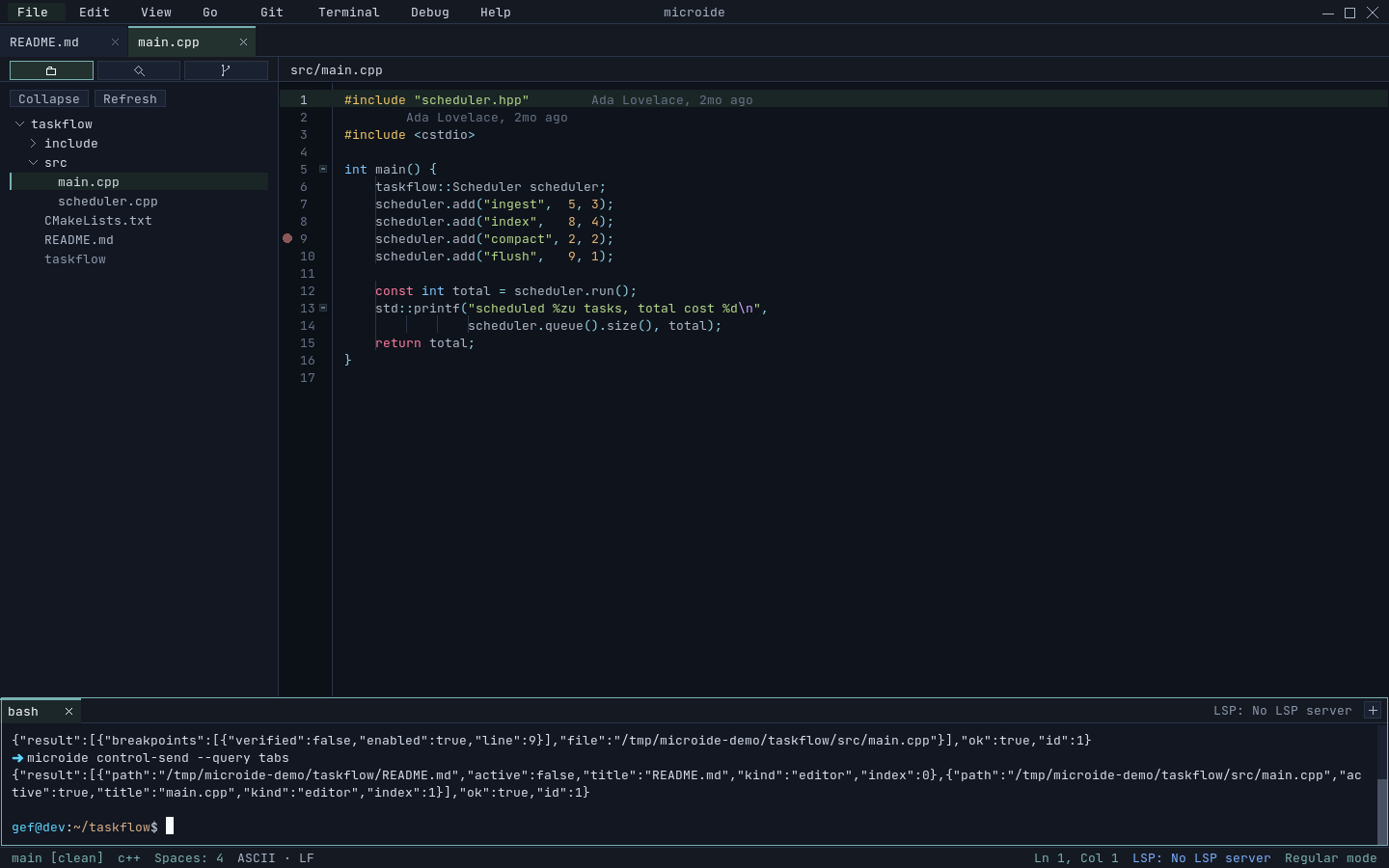Open the Debug menu
Screen dimensions: 1389x868
[430, 13]
